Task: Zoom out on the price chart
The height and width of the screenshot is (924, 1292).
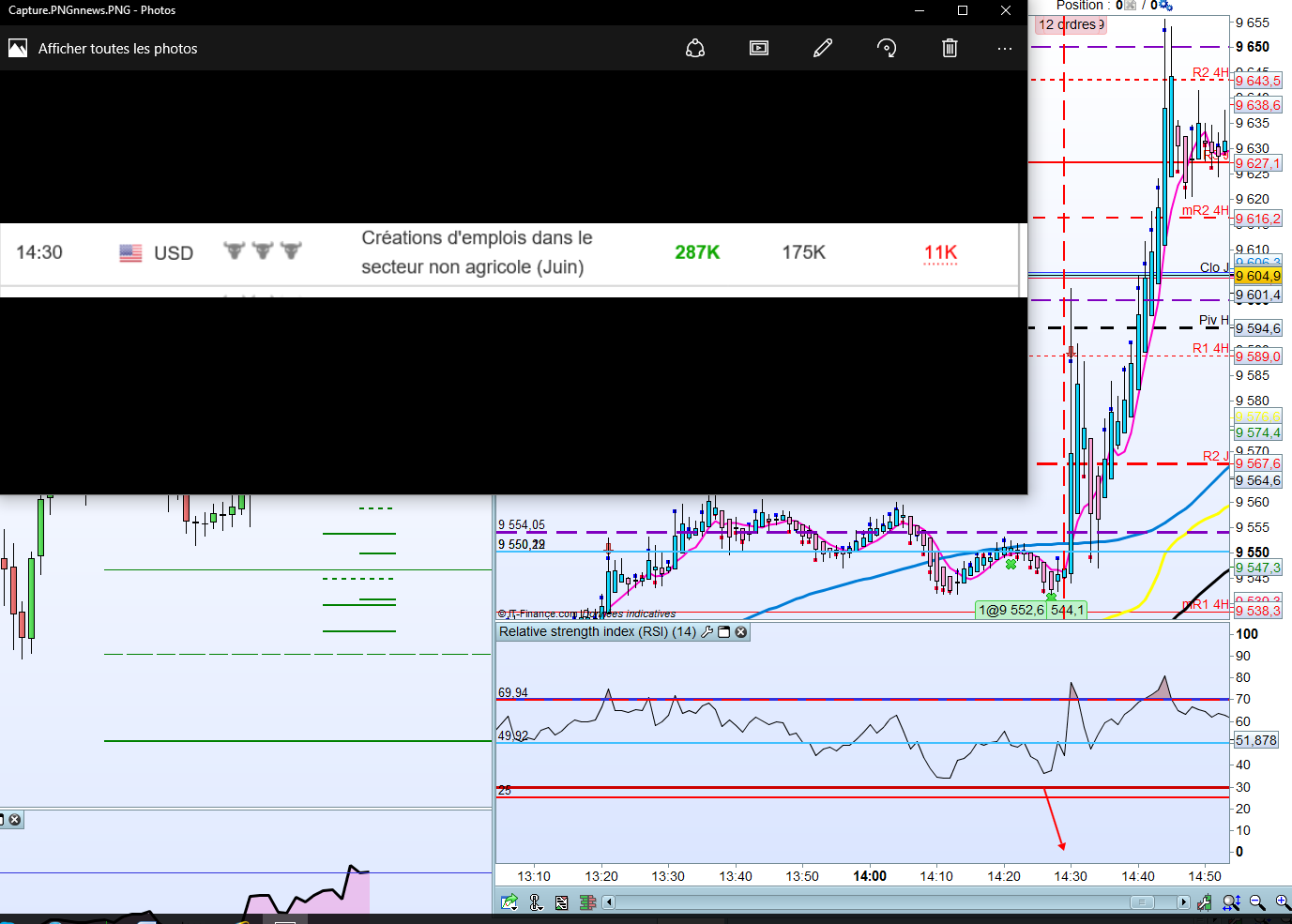Action: point(1257,902)
